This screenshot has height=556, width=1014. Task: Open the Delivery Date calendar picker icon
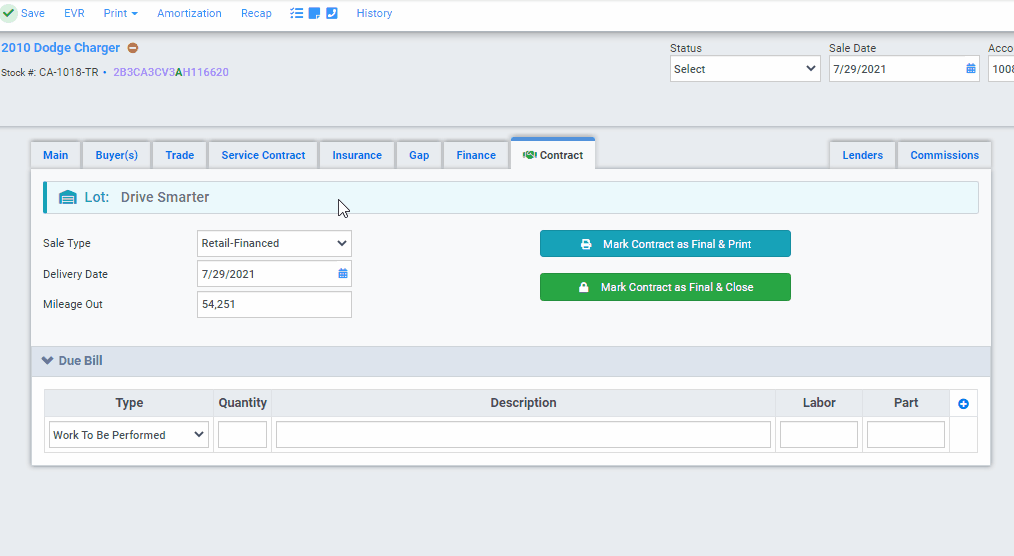(343, 273)
